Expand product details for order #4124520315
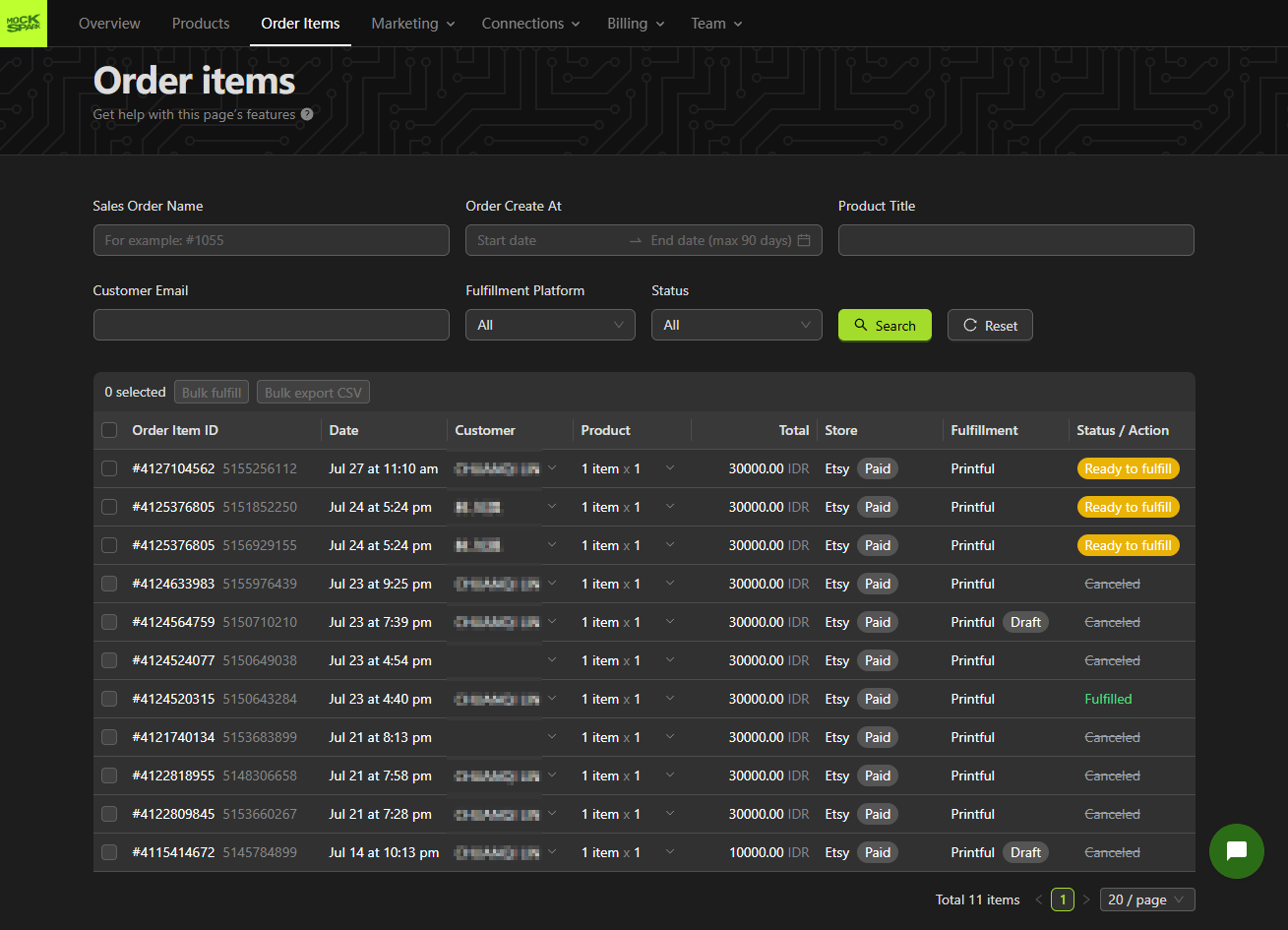Viewport: 1288px width, 930px height. point(670,699)
